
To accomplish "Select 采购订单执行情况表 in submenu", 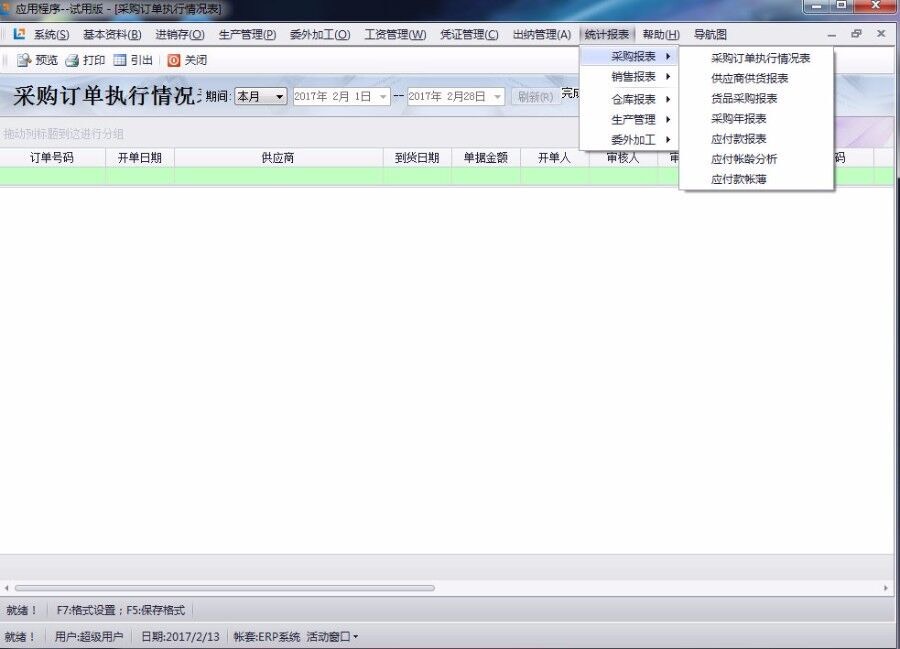I will pos(761,58).
